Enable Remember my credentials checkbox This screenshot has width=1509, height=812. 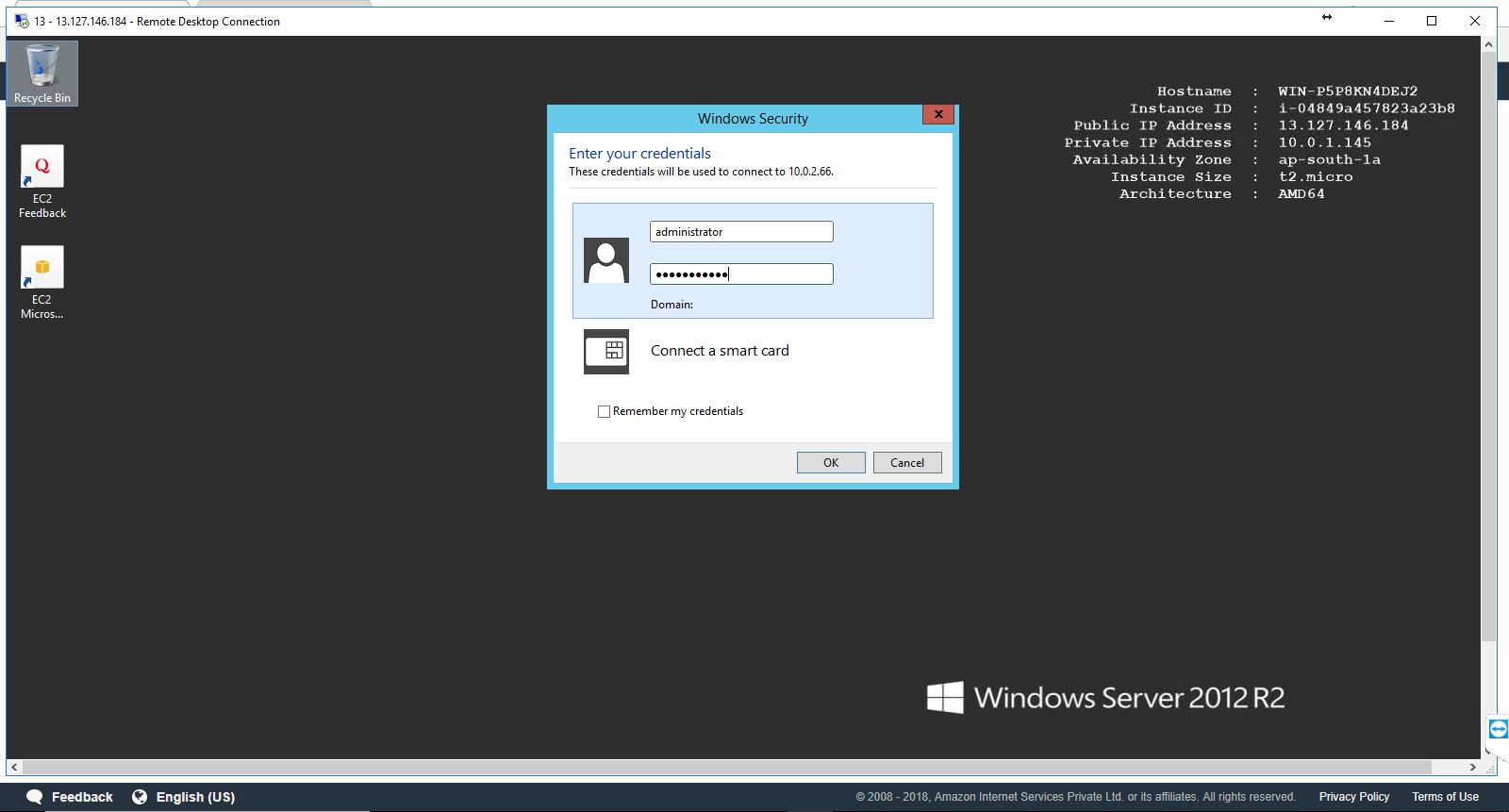pos(604,411)
